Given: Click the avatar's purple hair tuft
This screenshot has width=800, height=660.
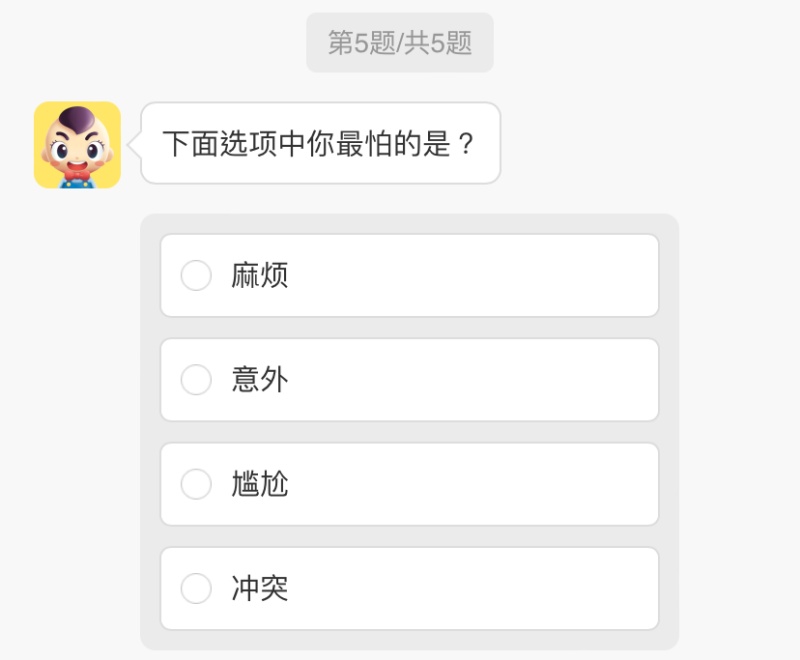Looking at the screenshot, I should pyautogui.click(x=76, y=121).
